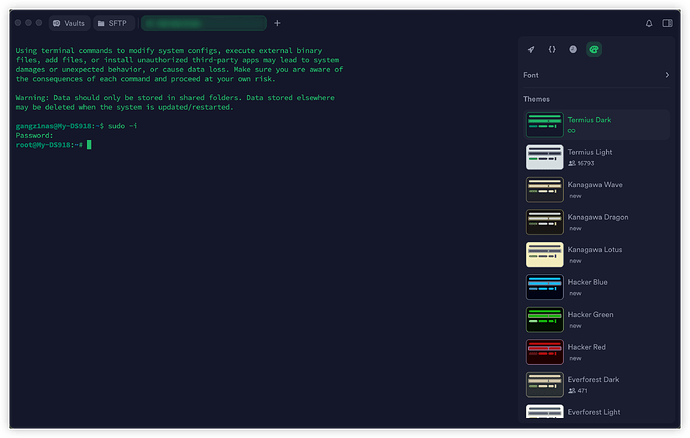Click the 'Password:' line in terminal
This screenshot has height=438, width=690.
click(x=34, y=136)
